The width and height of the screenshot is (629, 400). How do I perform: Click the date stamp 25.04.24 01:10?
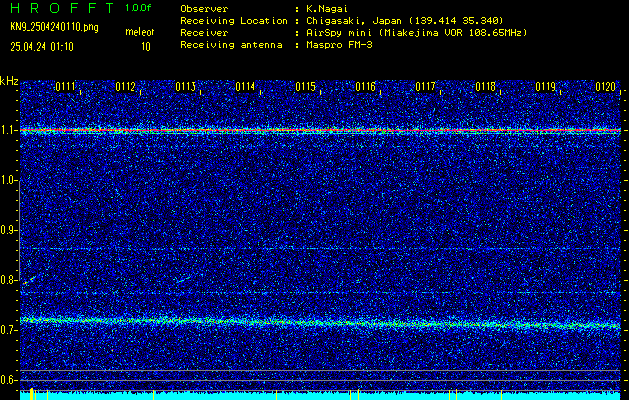point(42,47)
